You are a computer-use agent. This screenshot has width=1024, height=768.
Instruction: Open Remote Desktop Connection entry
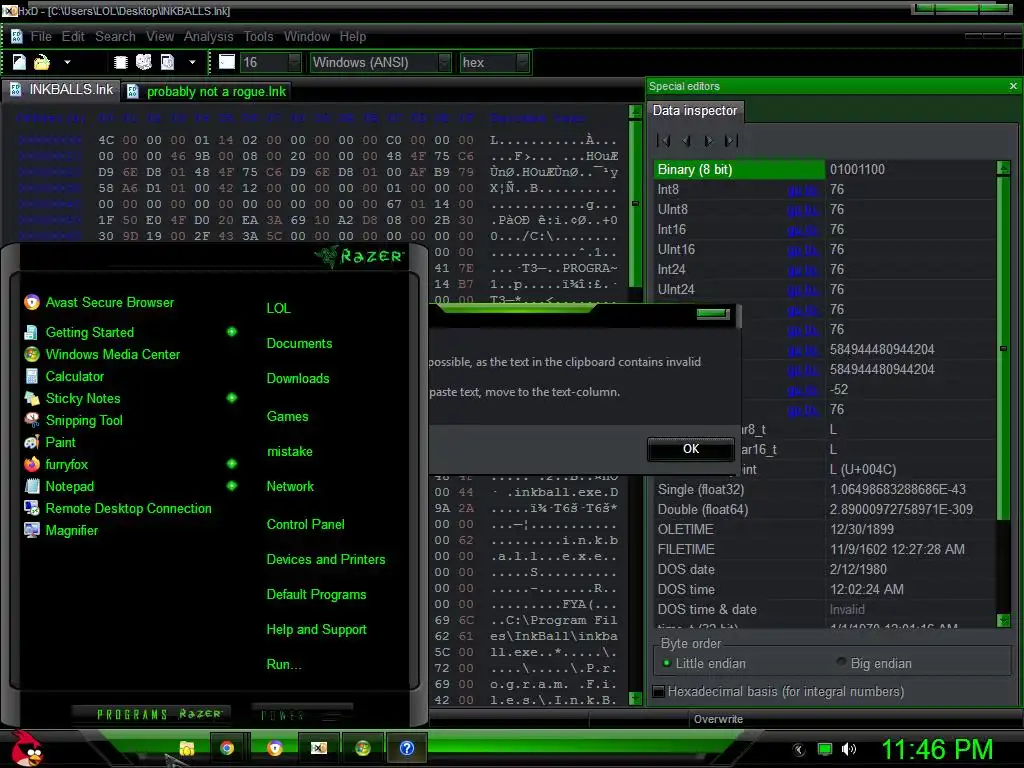click(x=118, y=508)
